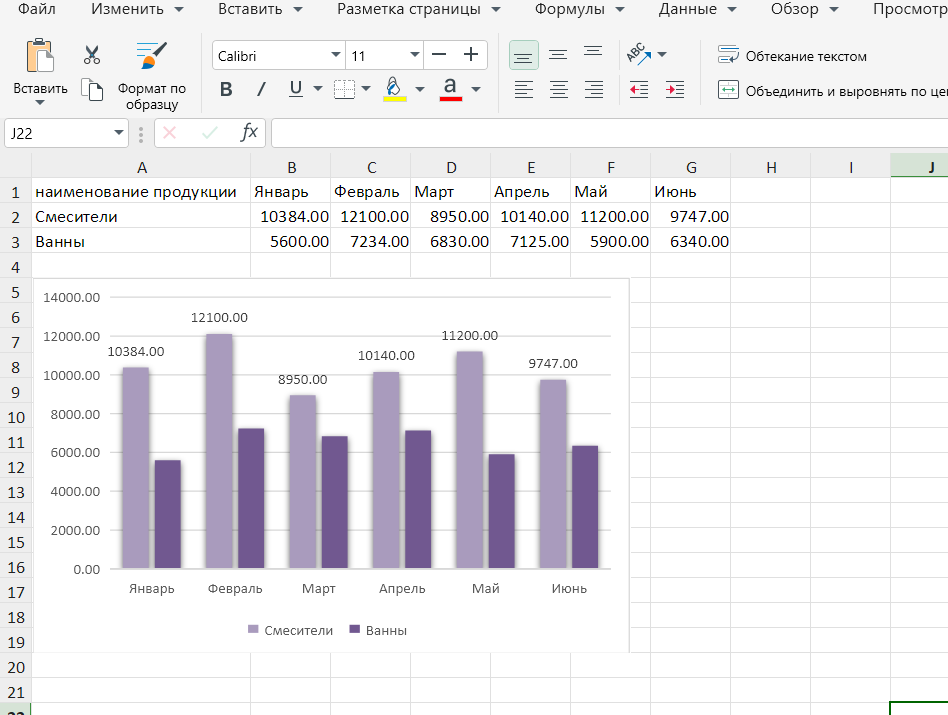Select cell наименование продукции

click(141, 192)
